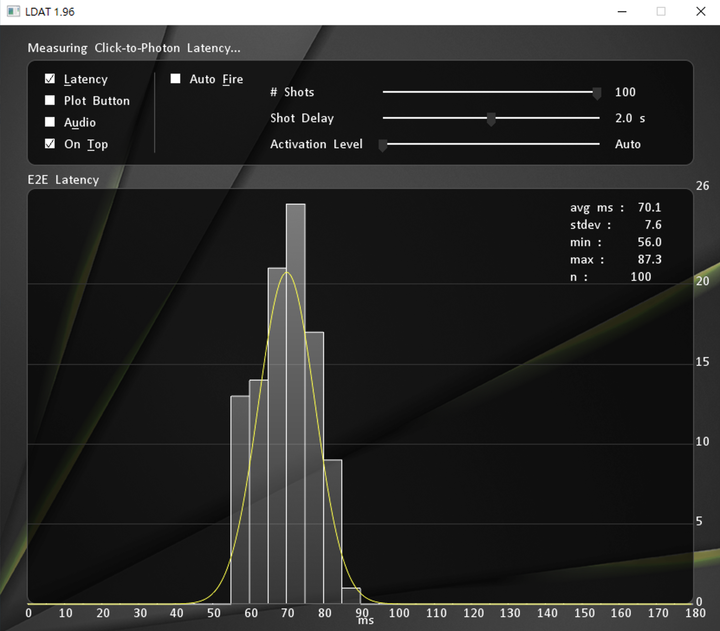
Task: Click the tallest histogram bar near 70 ms
Action: click(296, 404)
